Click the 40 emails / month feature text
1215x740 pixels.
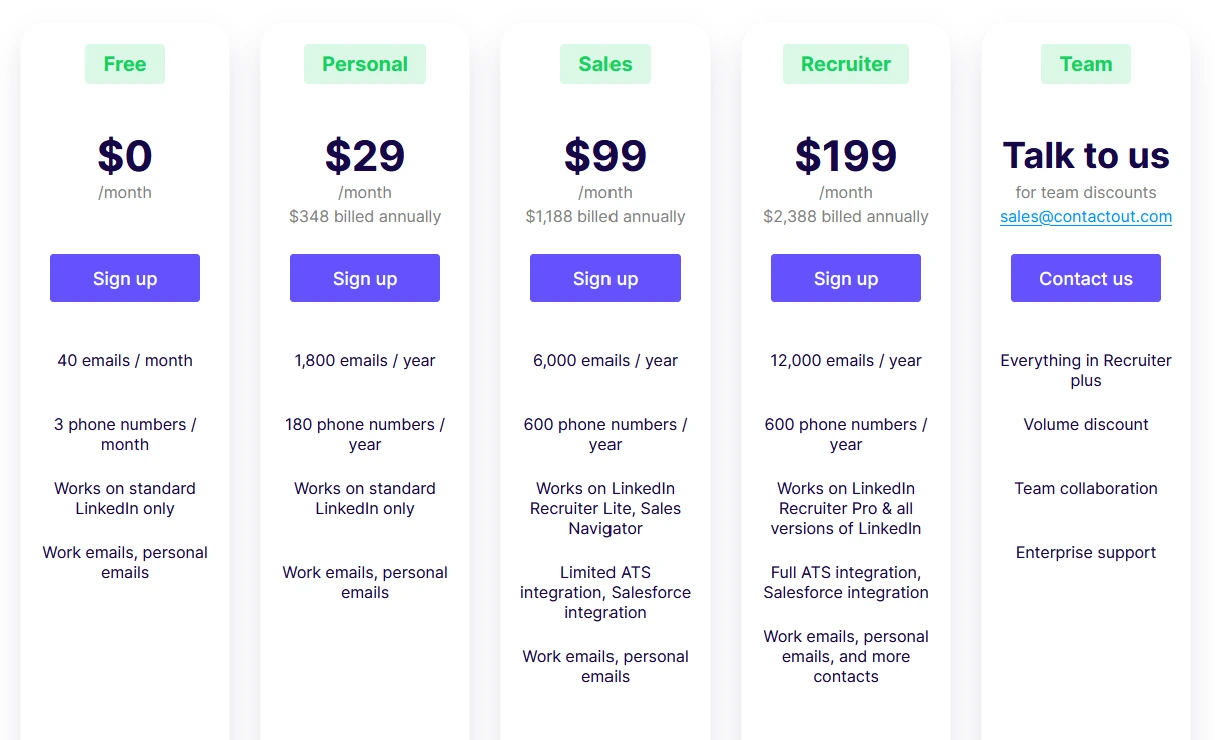[125, 361]
